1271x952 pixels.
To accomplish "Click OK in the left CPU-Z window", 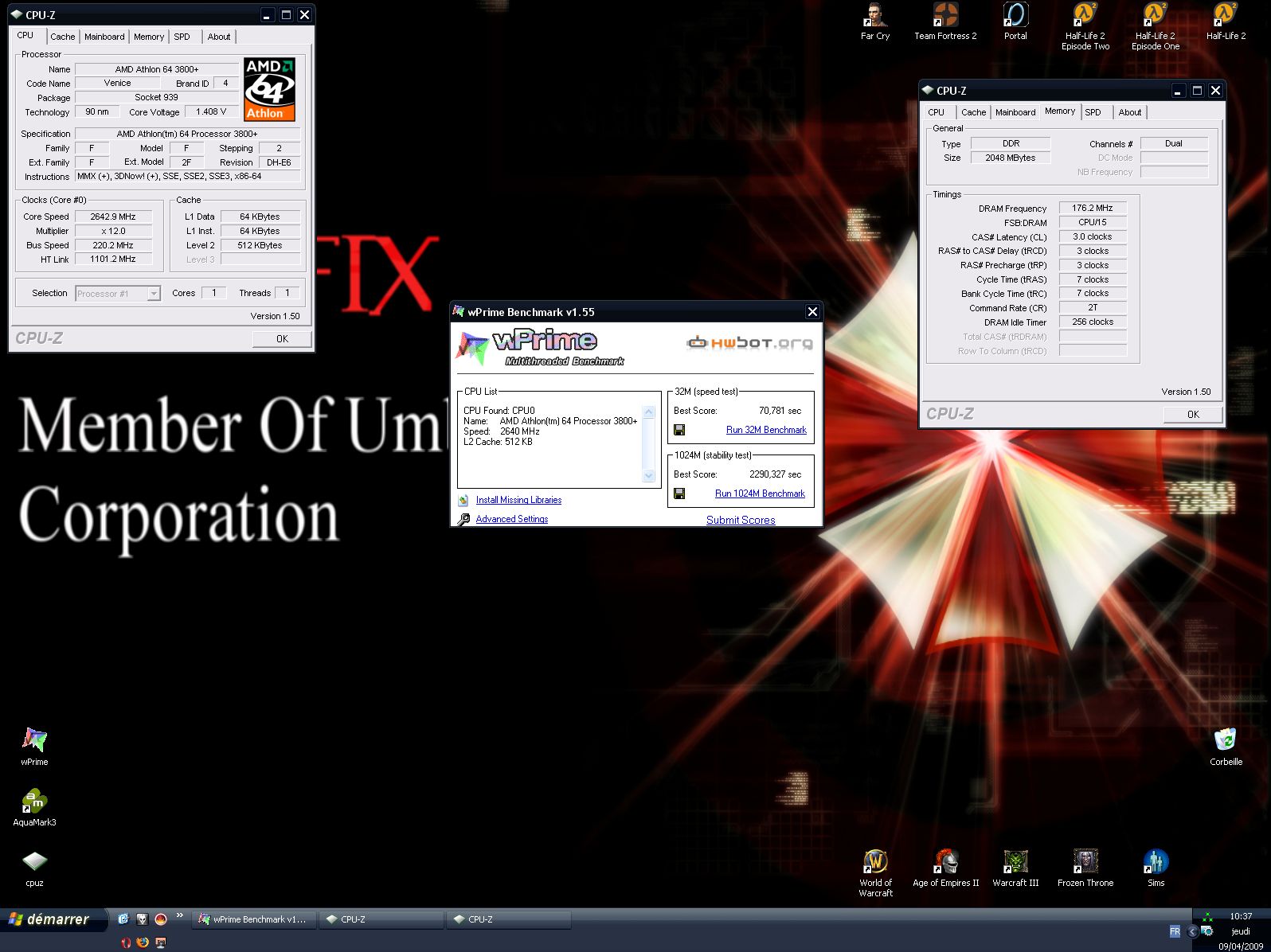I will point(282,339).
